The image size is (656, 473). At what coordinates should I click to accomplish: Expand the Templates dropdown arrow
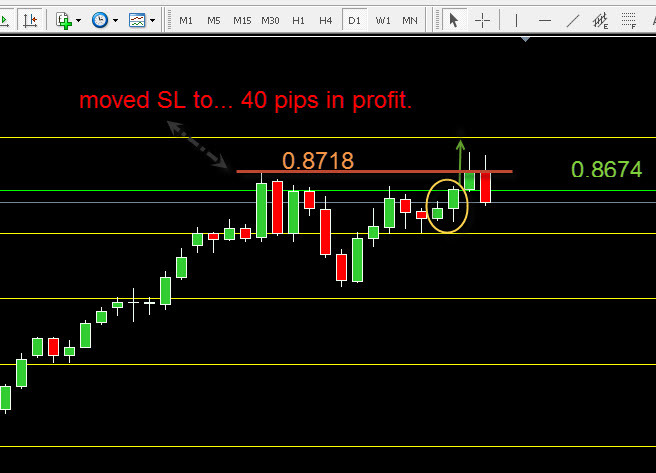(153, 20)
